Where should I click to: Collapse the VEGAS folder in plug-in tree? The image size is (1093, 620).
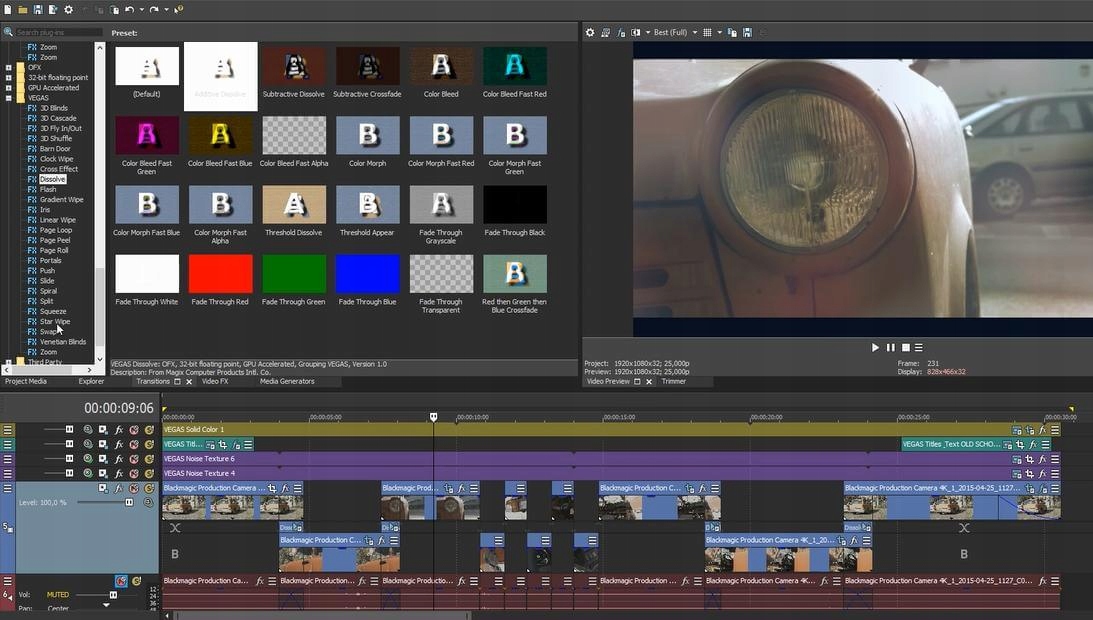click(x=9, y=98)
